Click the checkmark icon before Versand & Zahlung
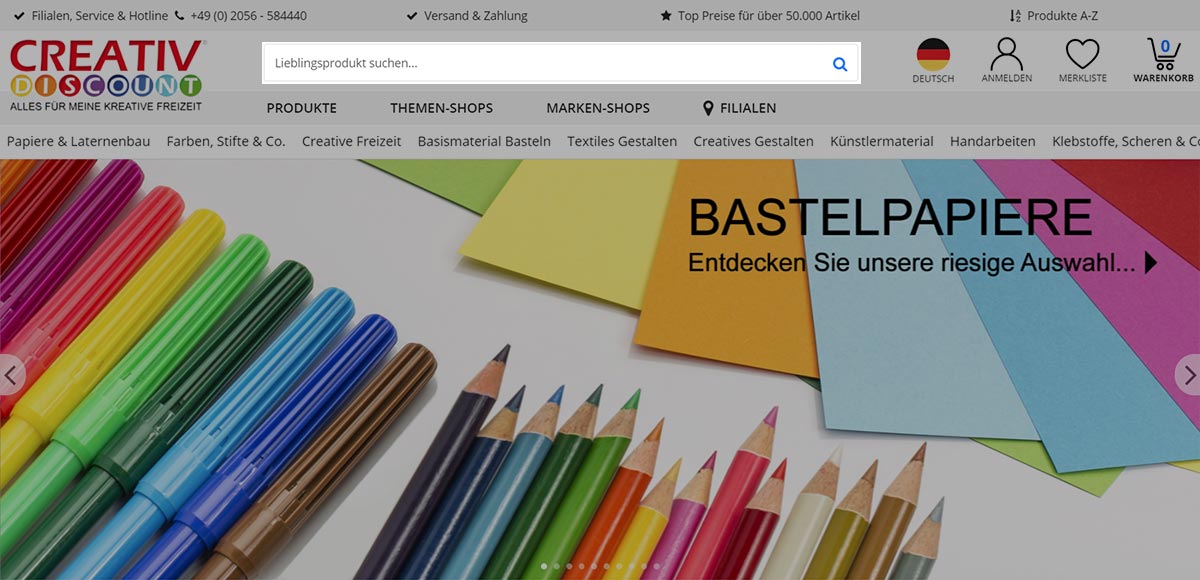Image resolution: width=1200 pixels, height=580 pixels. click(x=412, y=16)
